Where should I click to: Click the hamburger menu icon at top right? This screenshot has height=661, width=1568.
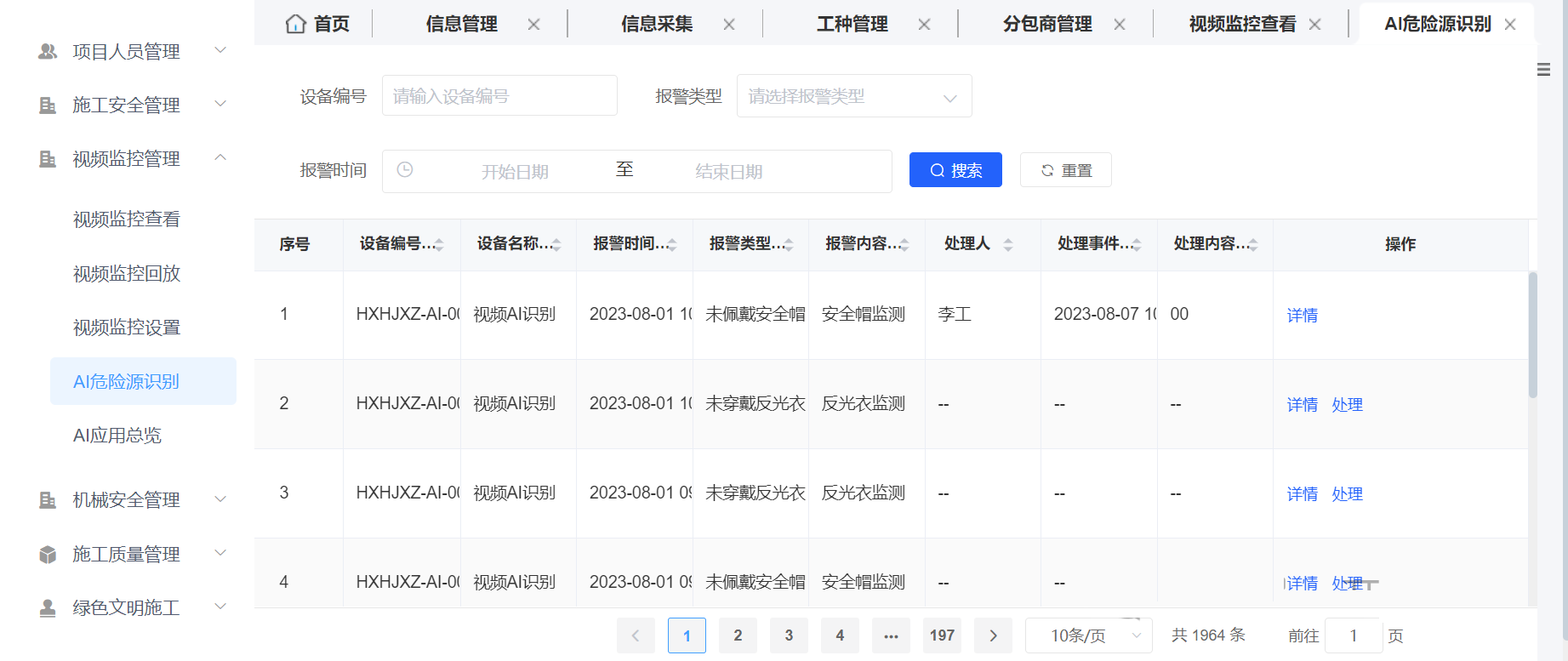[x=1543, y=70]
